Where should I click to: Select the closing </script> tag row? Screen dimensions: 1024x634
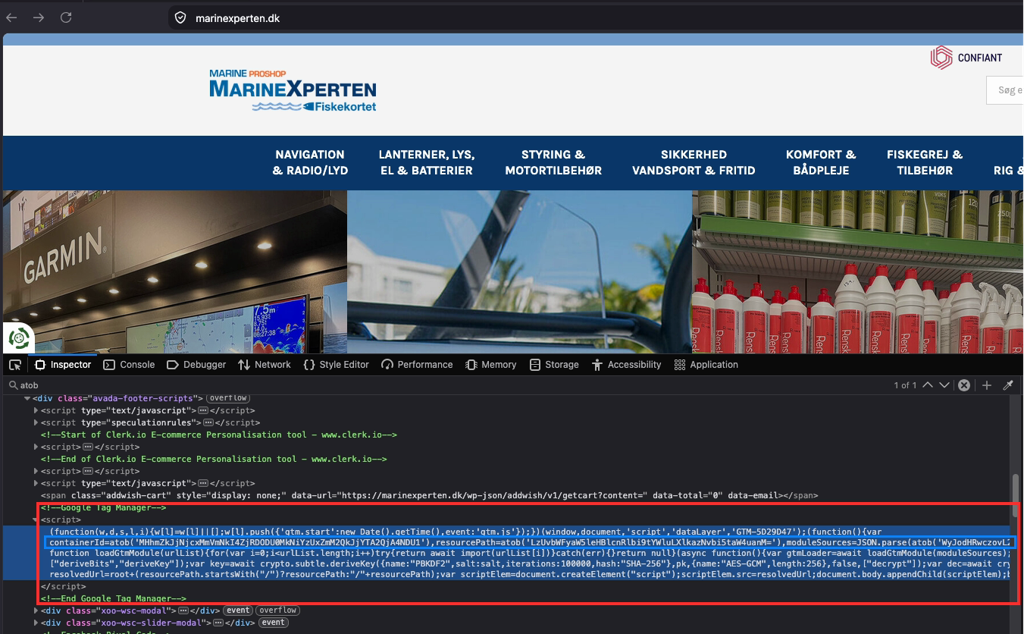63,586
